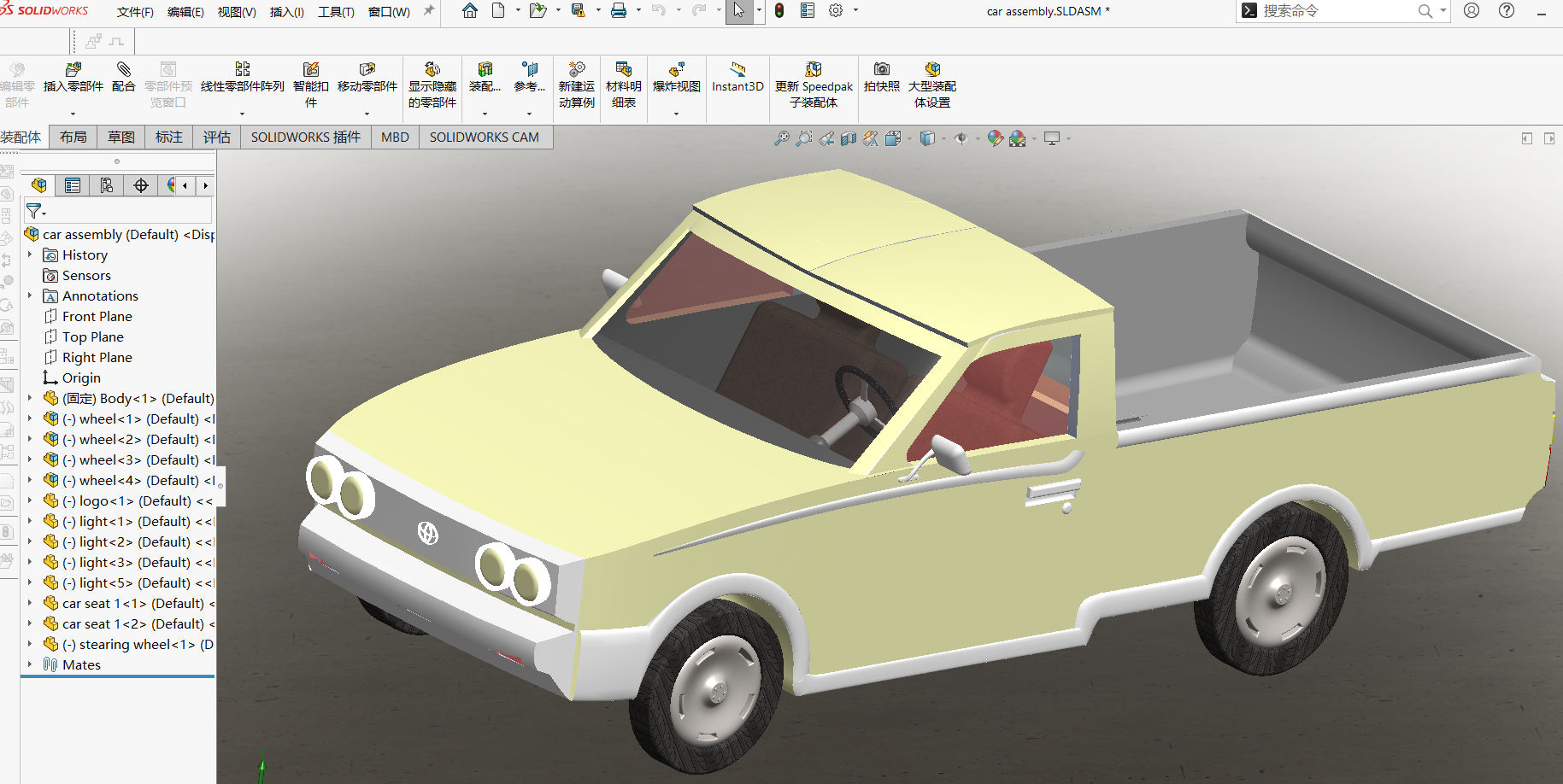This screenshot has width=1563, height=784.
Task: Click the Rebuild traffic light icon
Action: pos(779,11)
